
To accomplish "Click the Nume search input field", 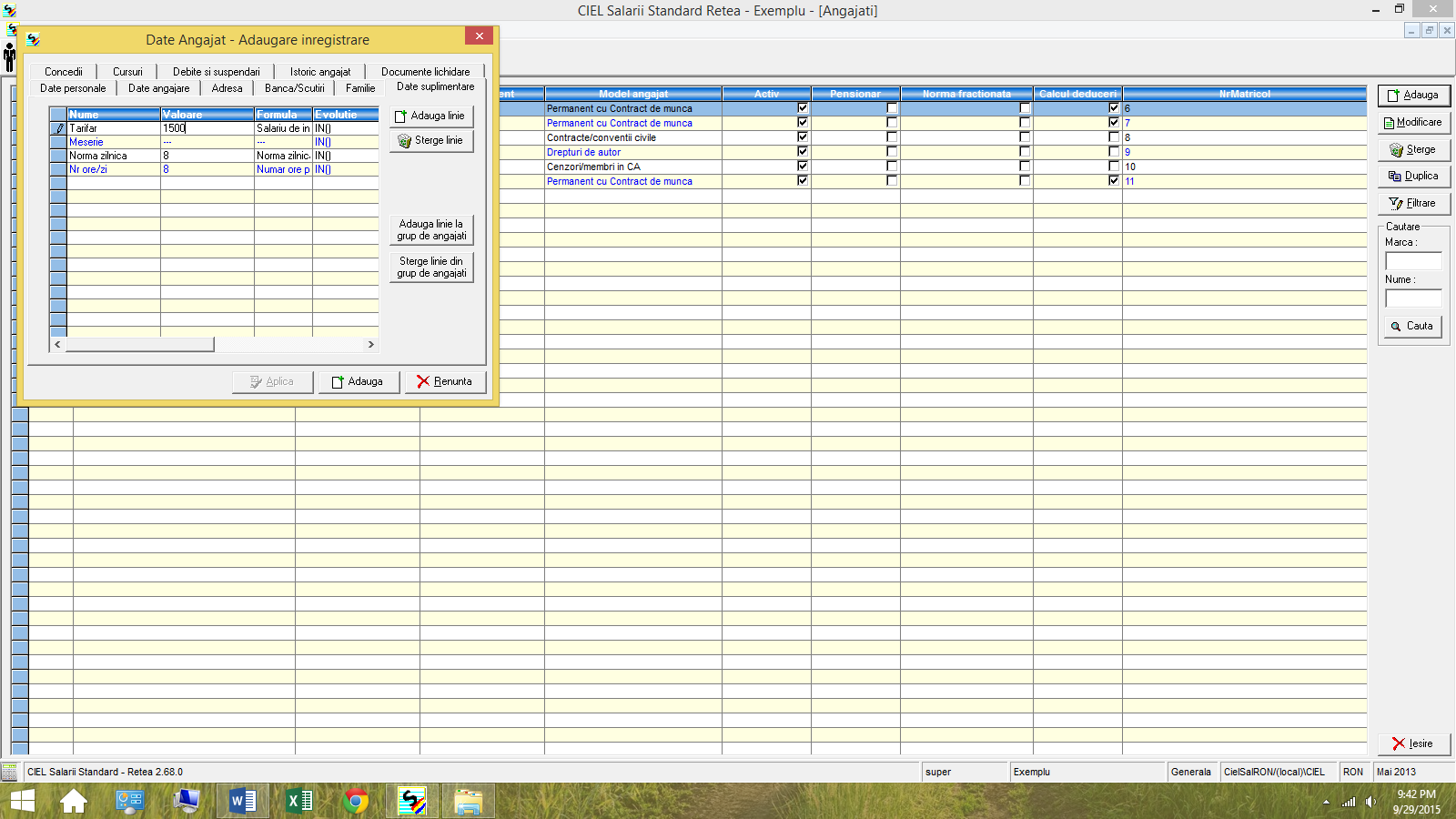I will [x=1413, y=298].
